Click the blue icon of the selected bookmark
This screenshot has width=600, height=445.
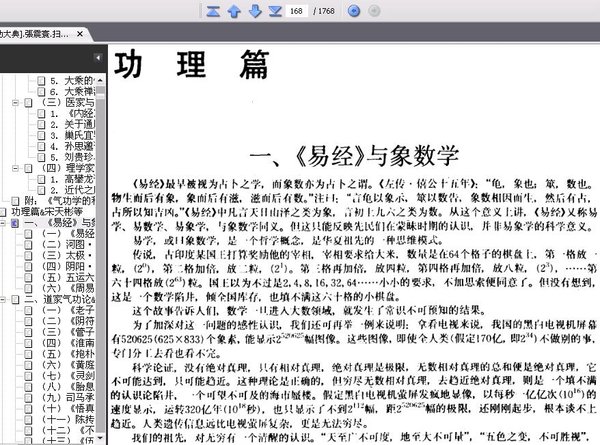click(15, 223)
